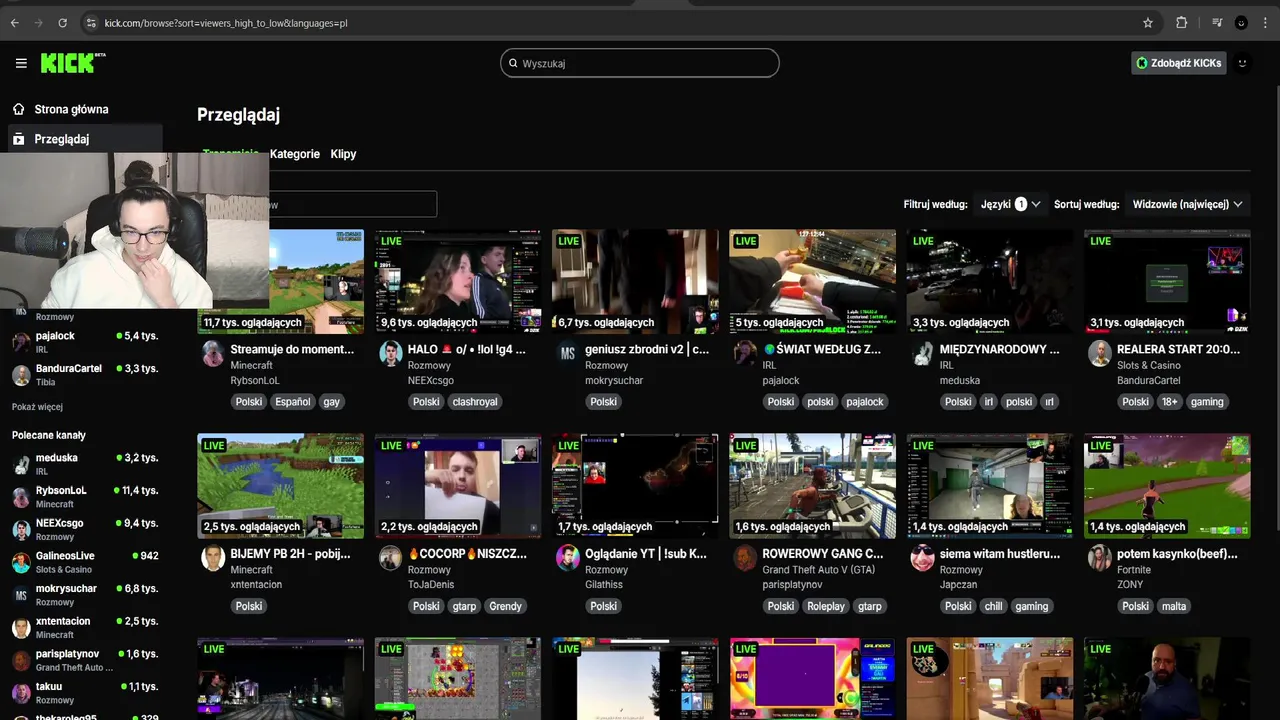The height and width of the screenshot is (720, 1280).
Task: Expand followed channels with Pokaż więcej
Action: [x=37, y=407]
